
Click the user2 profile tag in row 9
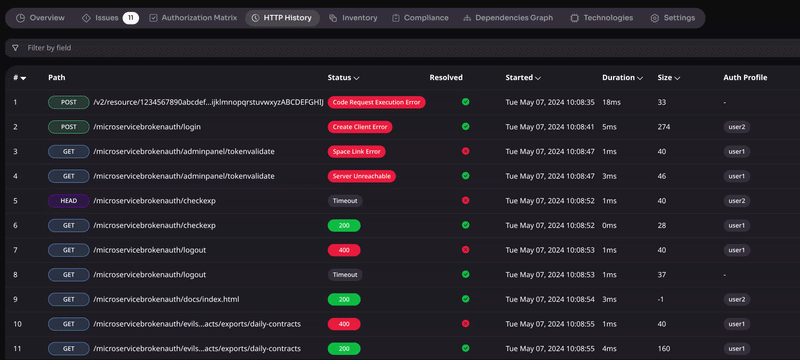click(737, 299)
